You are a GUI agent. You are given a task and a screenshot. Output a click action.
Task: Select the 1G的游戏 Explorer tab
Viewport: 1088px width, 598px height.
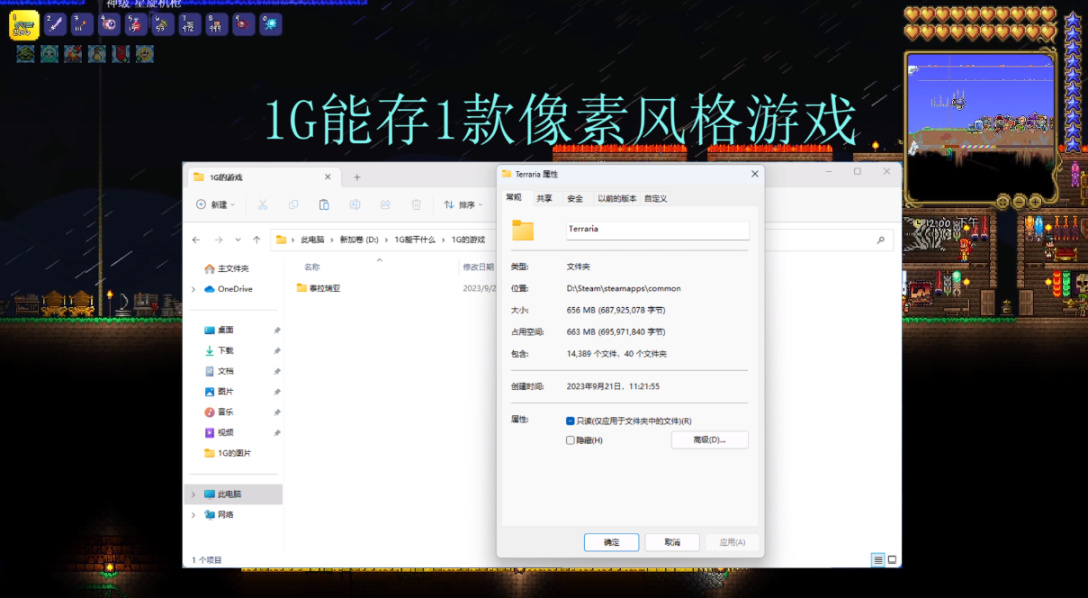tap(262, 178)
